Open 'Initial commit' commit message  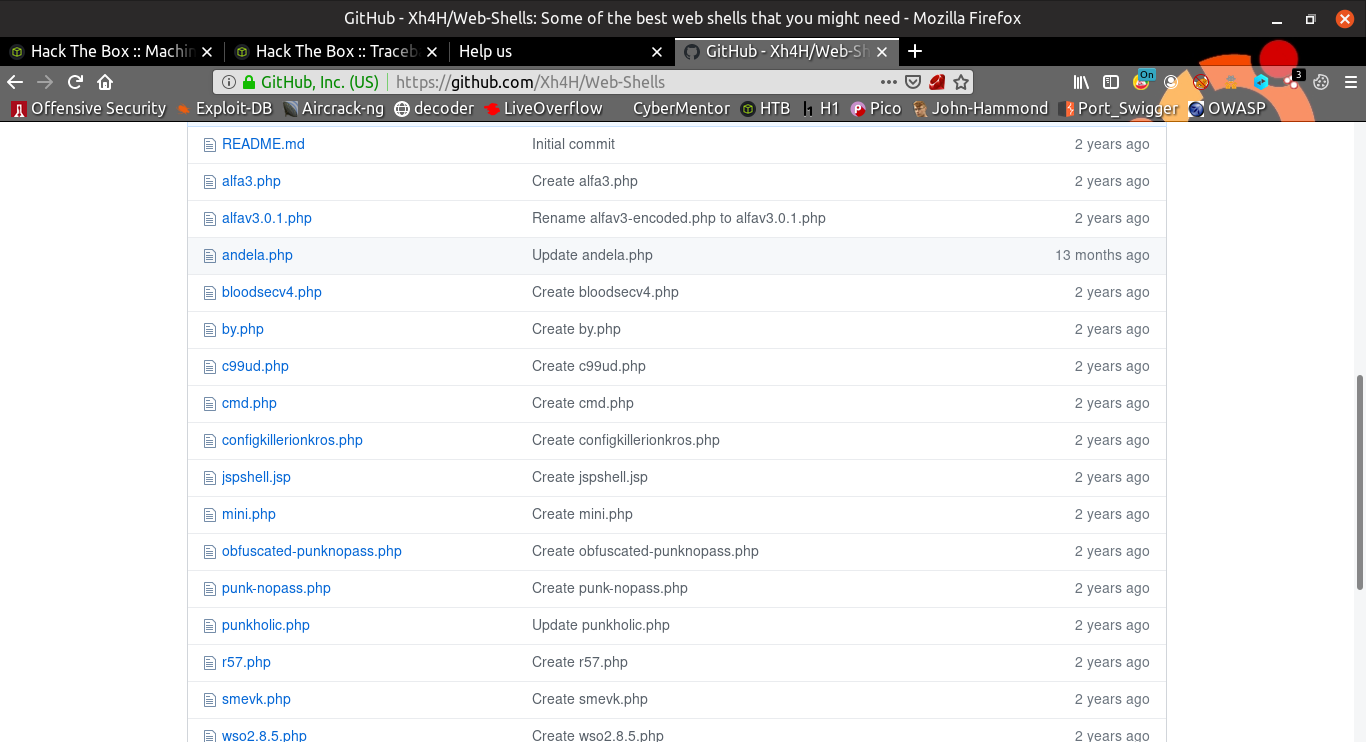pos(573,144)
